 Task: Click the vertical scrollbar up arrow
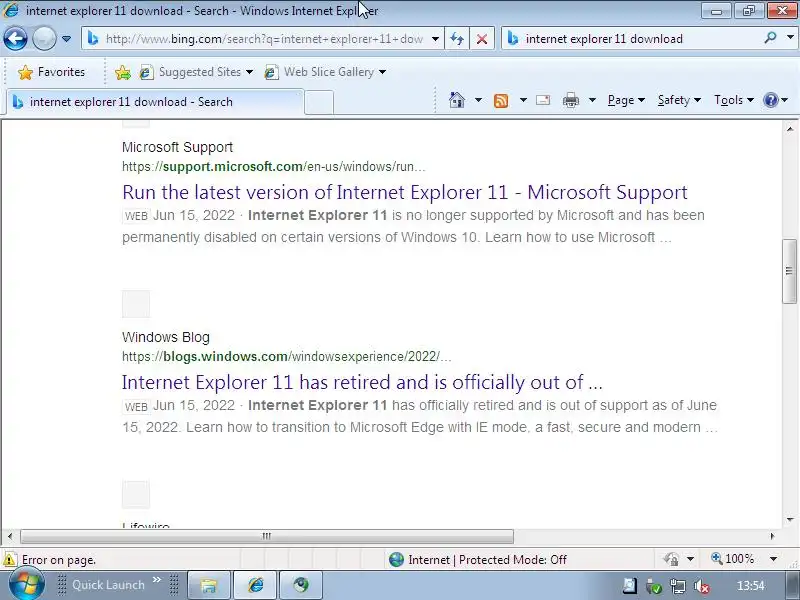pyautogui.click(x=789, y=129)
